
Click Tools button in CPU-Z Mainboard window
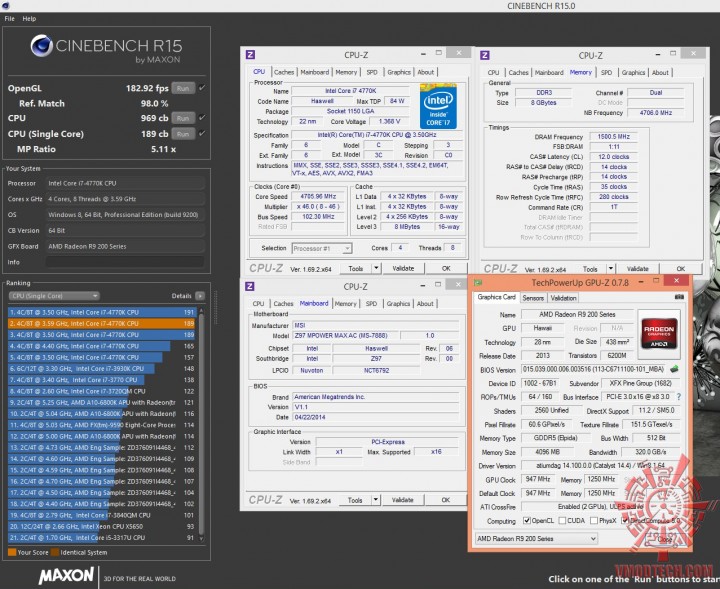pyautogui.click(x=355, y=499)
